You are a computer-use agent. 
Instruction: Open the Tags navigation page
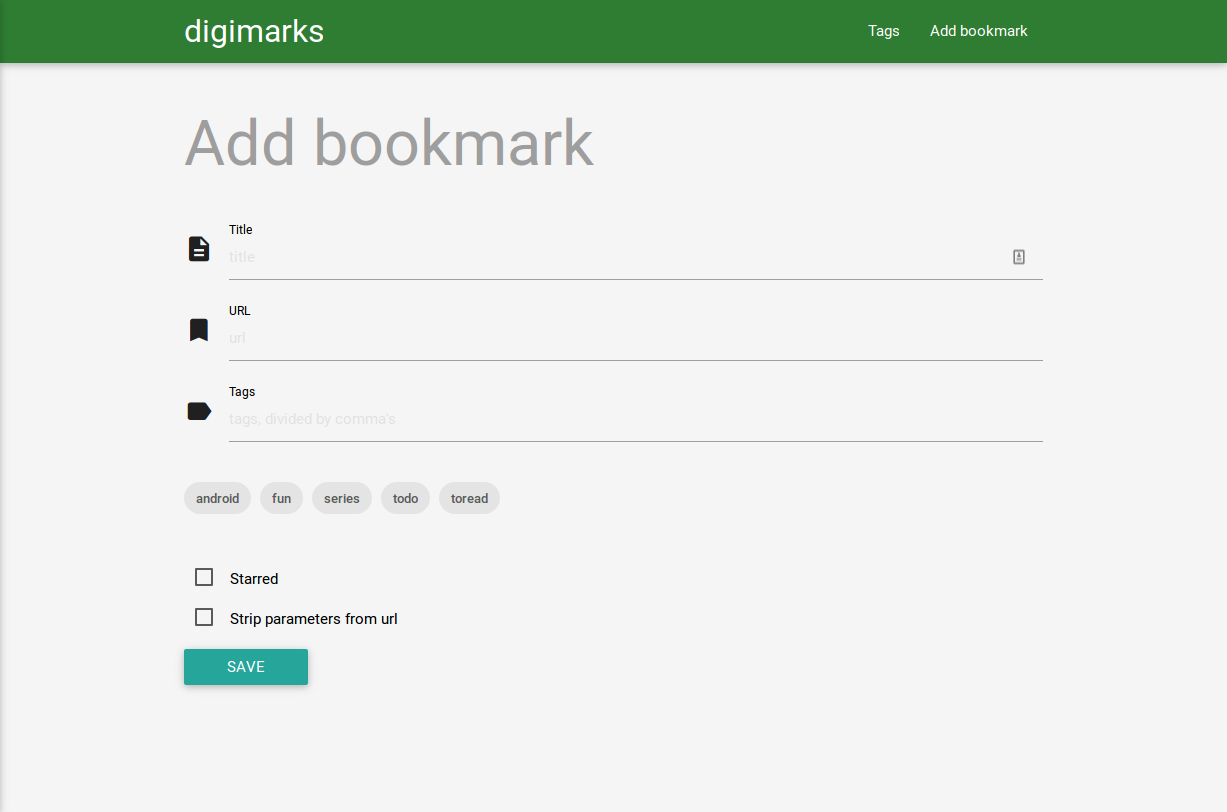[883, 31]
